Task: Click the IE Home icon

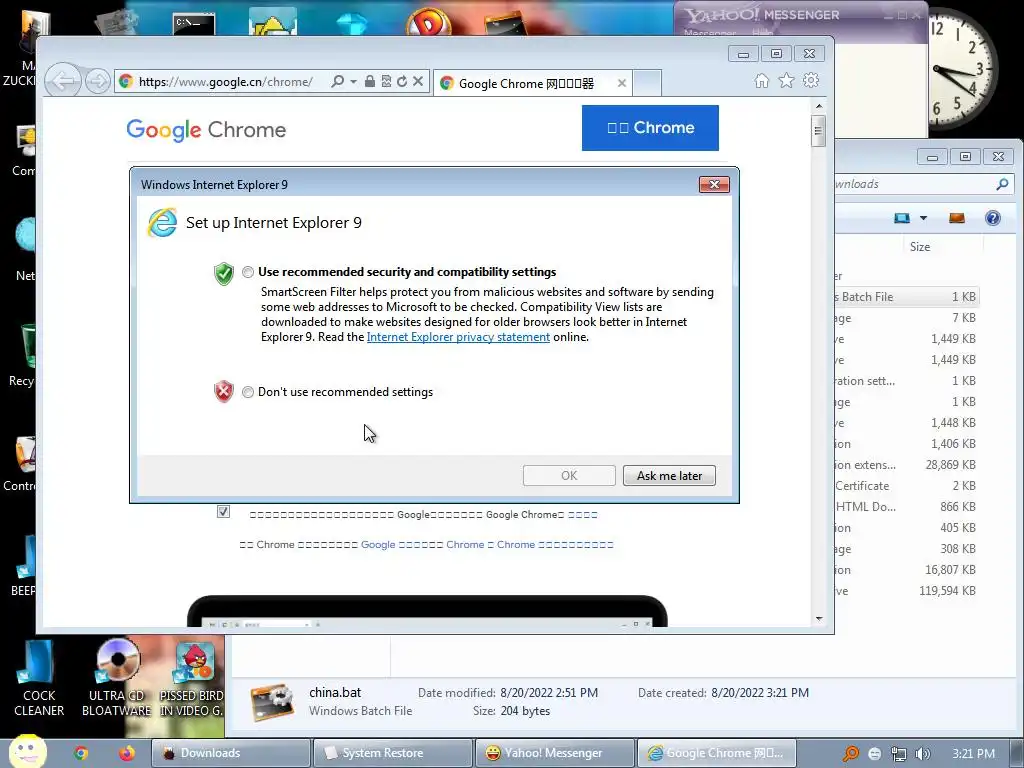Action: pos(761,81)
